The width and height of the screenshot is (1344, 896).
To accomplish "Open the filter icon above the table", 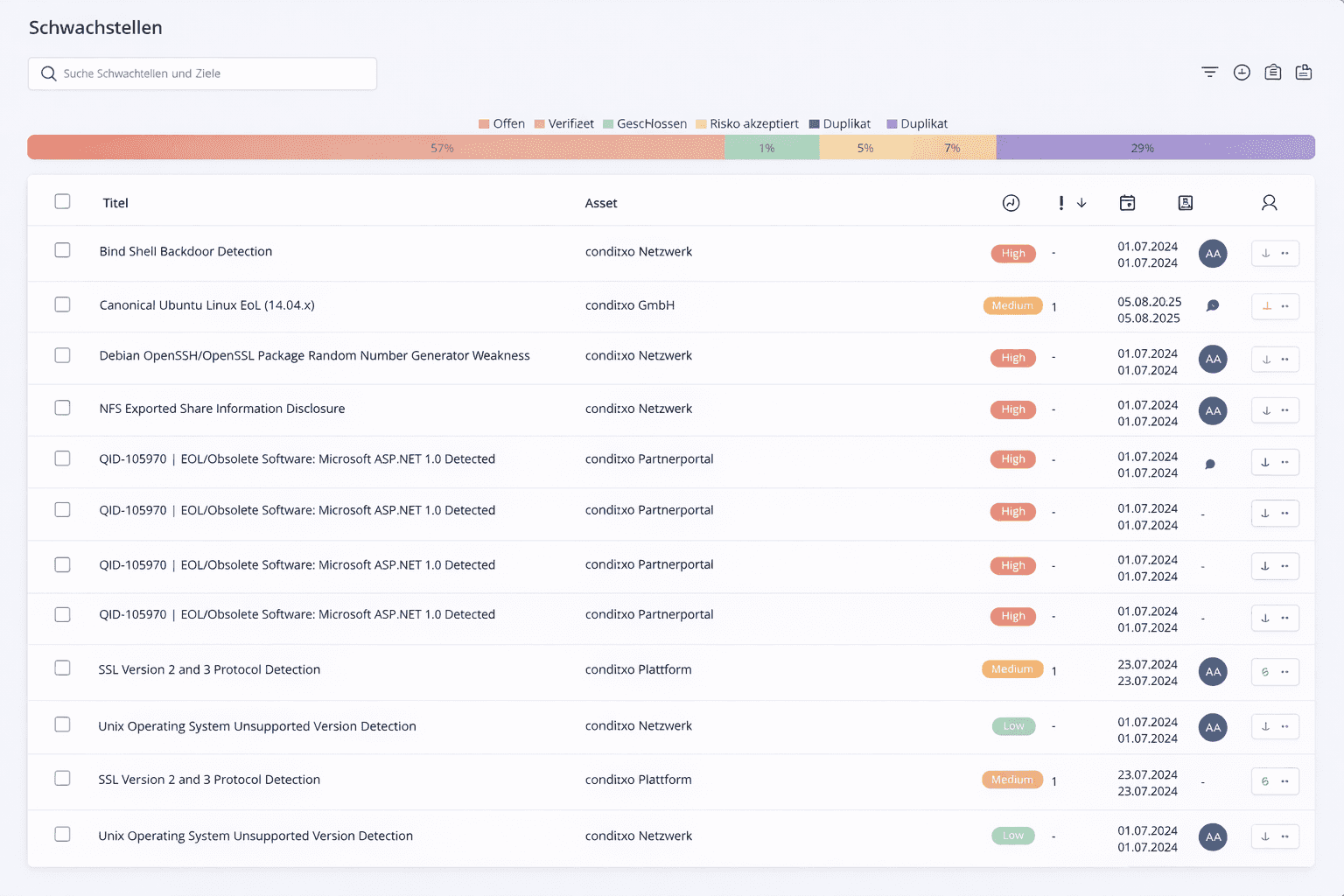I will [x=1209, y=73].
